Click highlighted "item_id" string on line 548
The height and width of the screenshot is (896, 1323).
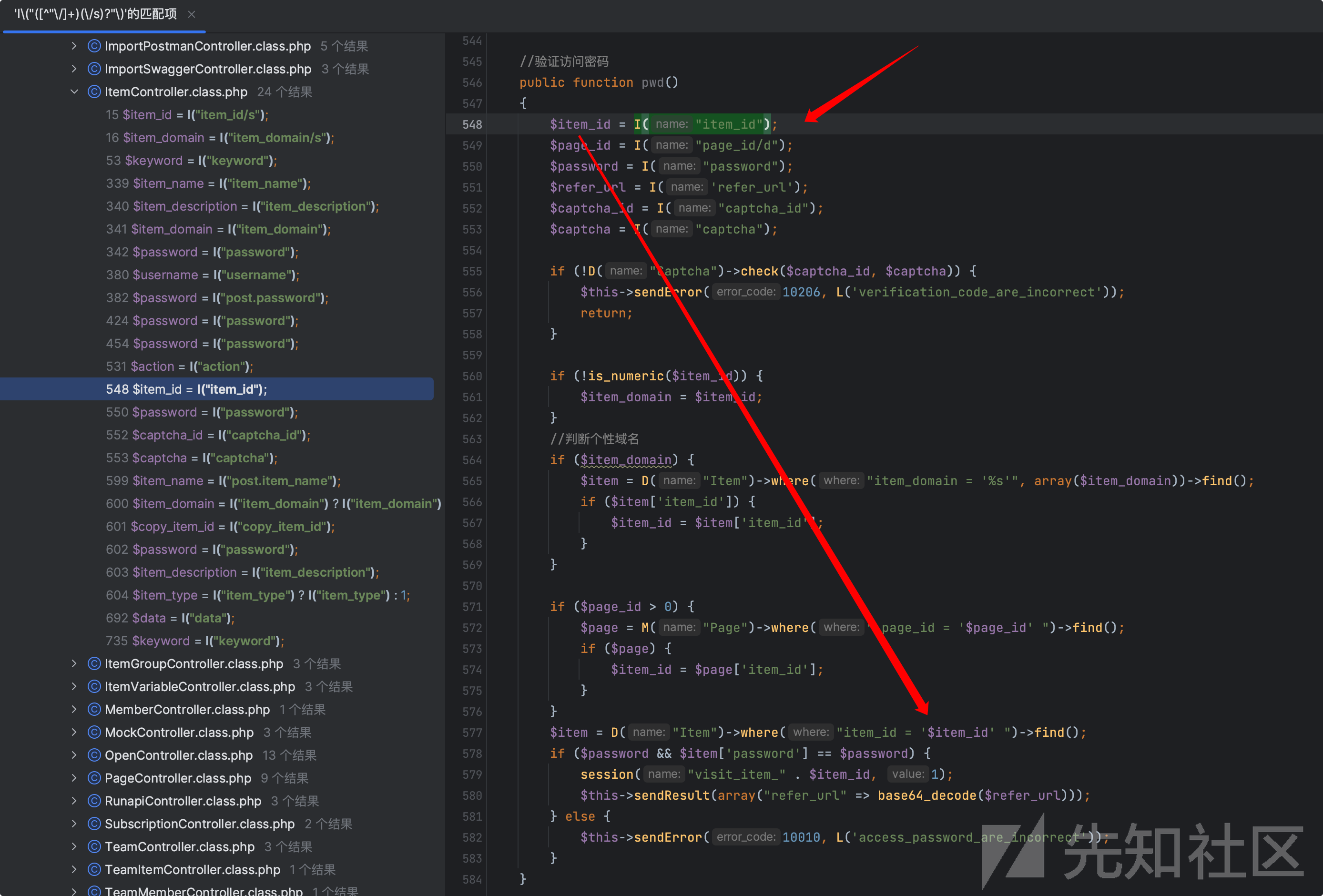pos(728,124)
